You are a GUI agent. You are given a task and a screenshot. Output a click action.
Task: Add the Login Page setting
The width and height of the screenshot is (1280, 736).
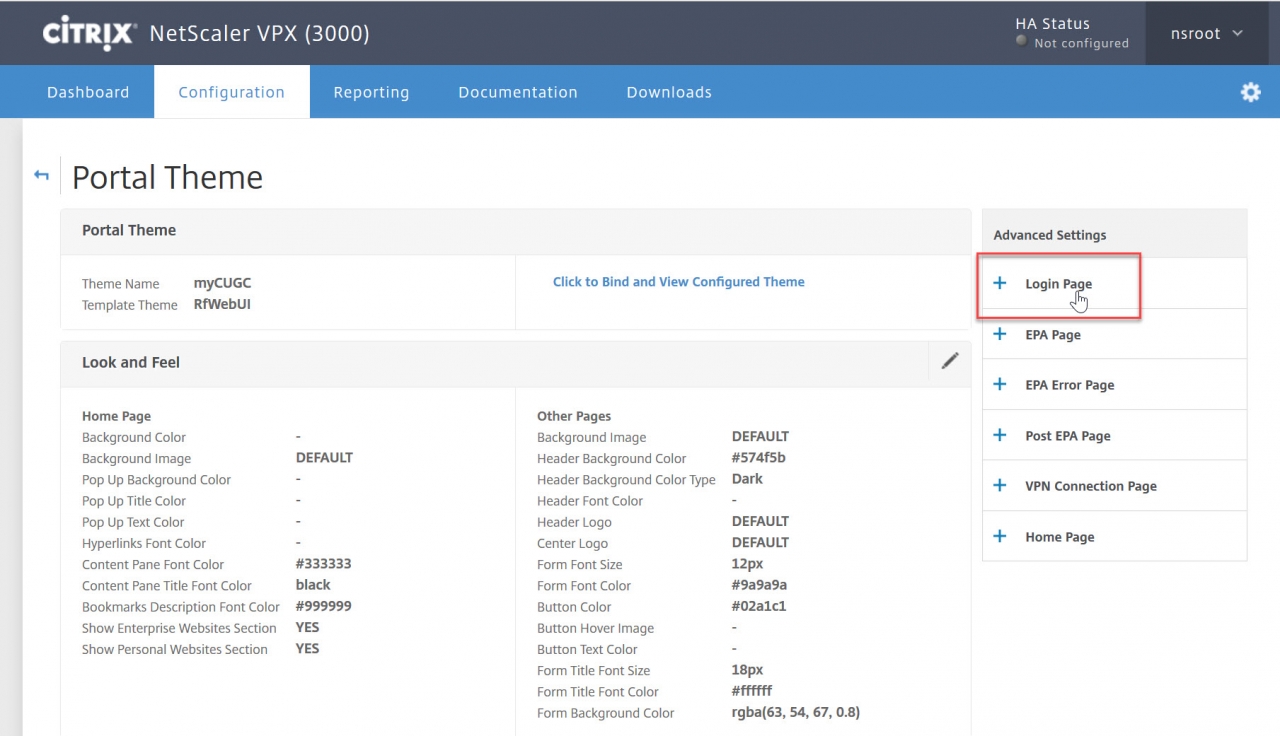coord(1114,283)
